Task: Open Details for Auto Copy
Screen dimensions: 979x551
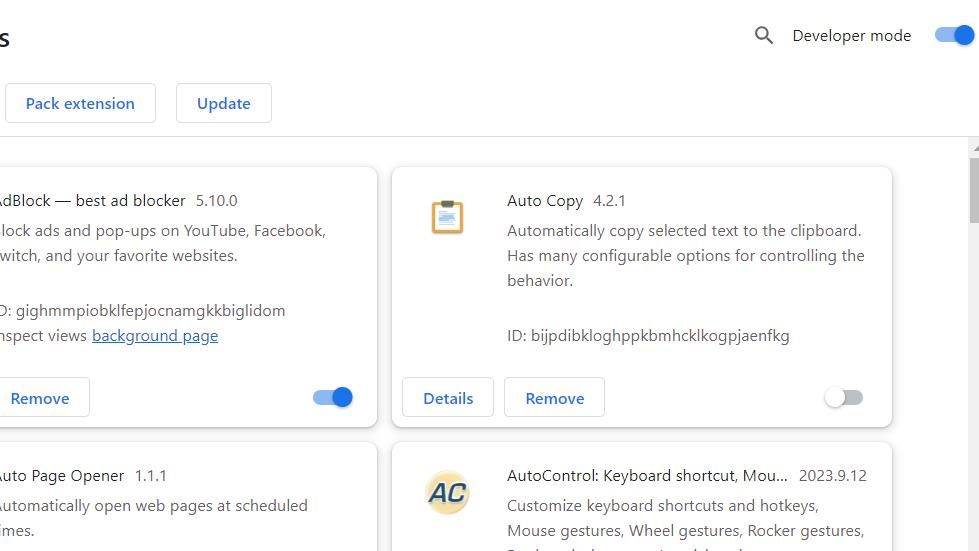Action: [448, 398]
